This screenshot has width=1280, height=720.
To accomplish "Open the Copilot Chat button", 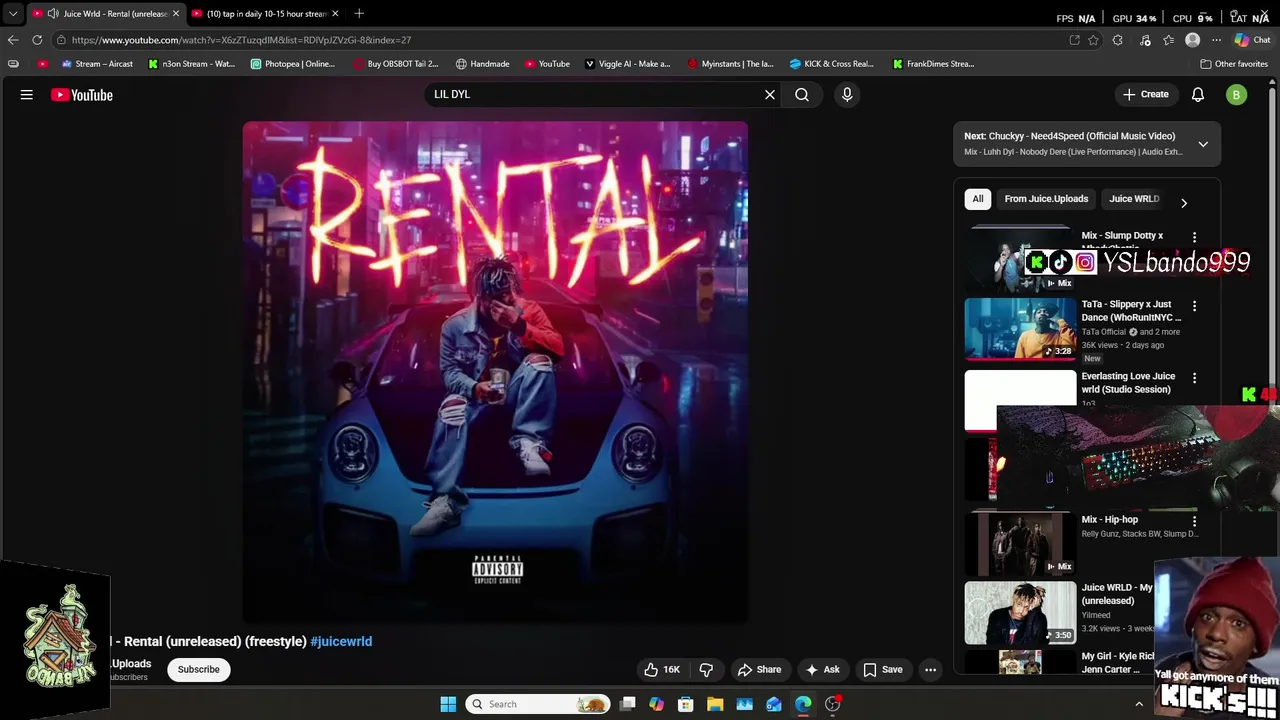I will [x=1253, y=40].
